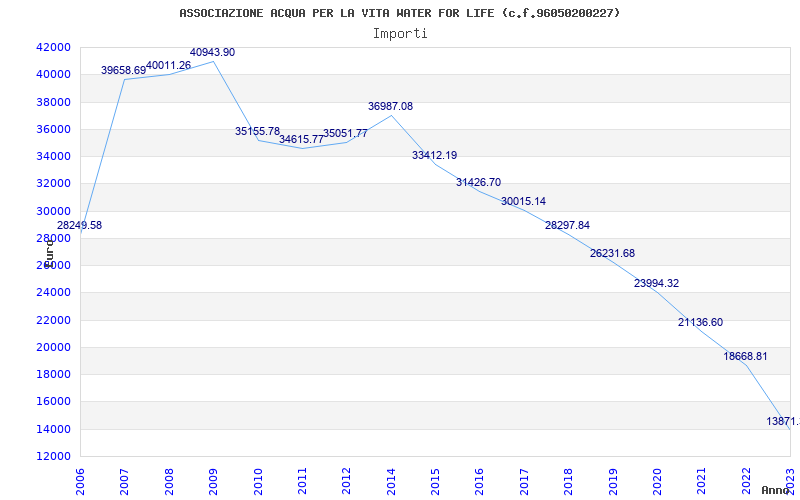Click x-axis year 2021

click(702, 482)
